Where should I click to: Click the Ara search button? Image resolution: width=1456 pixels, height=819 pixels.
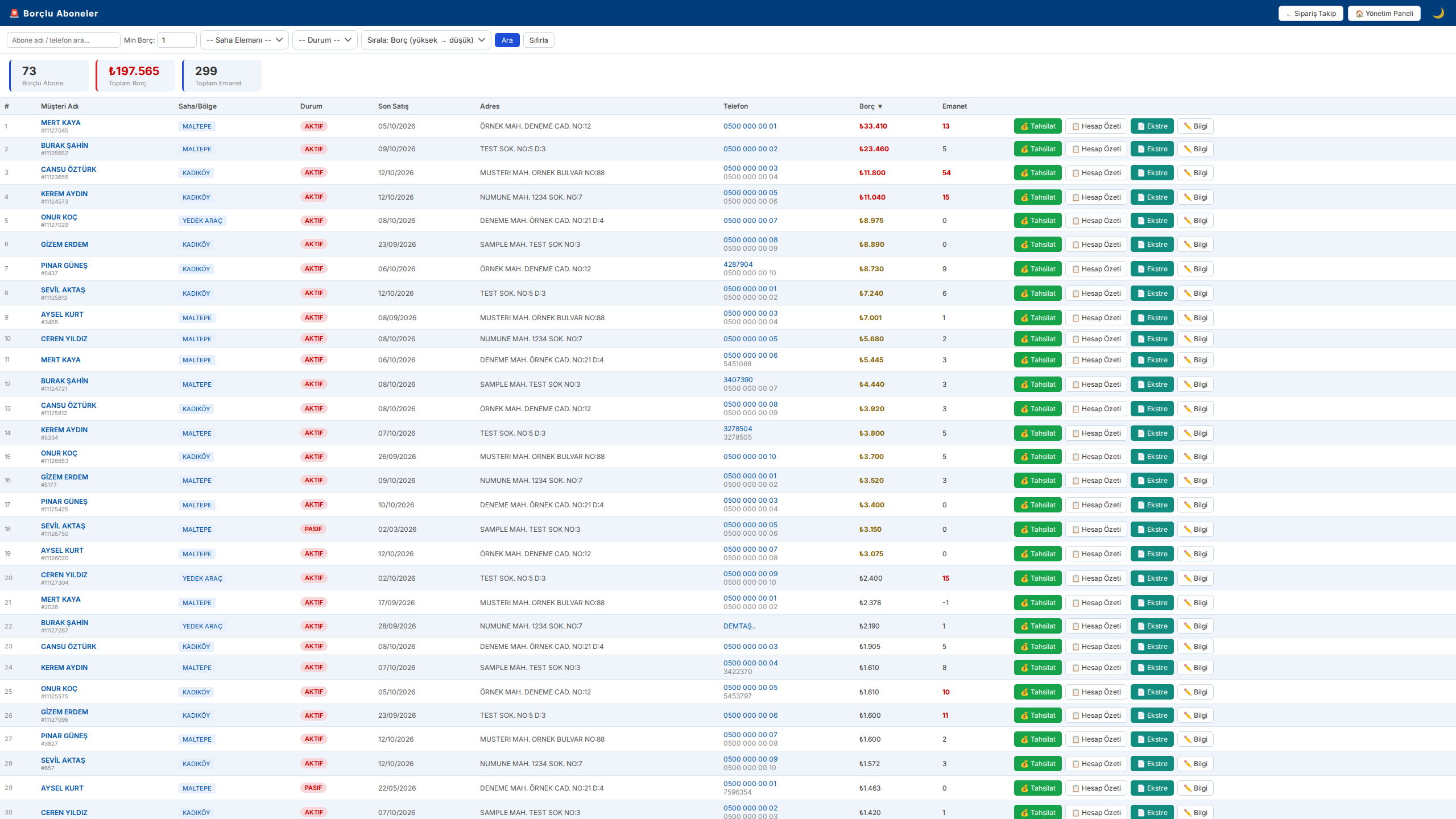(x=507, y=40)
